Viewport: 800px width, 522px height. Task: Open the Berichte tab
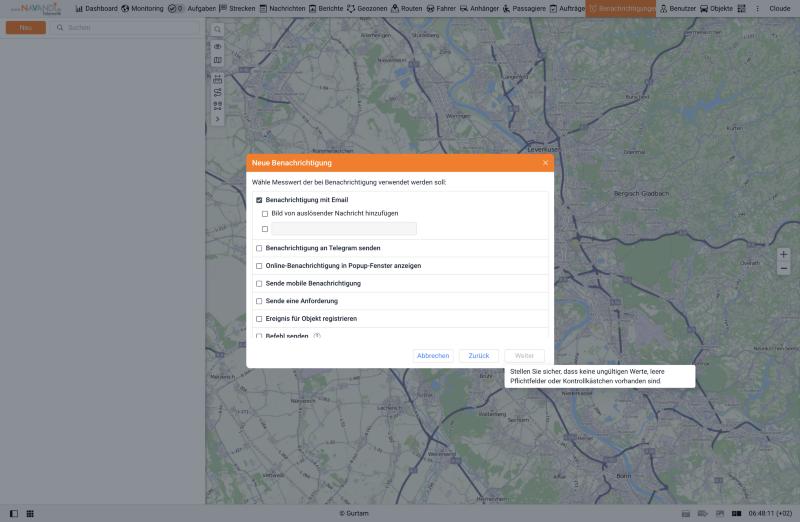pyautogui.click(x=326, y=9)
